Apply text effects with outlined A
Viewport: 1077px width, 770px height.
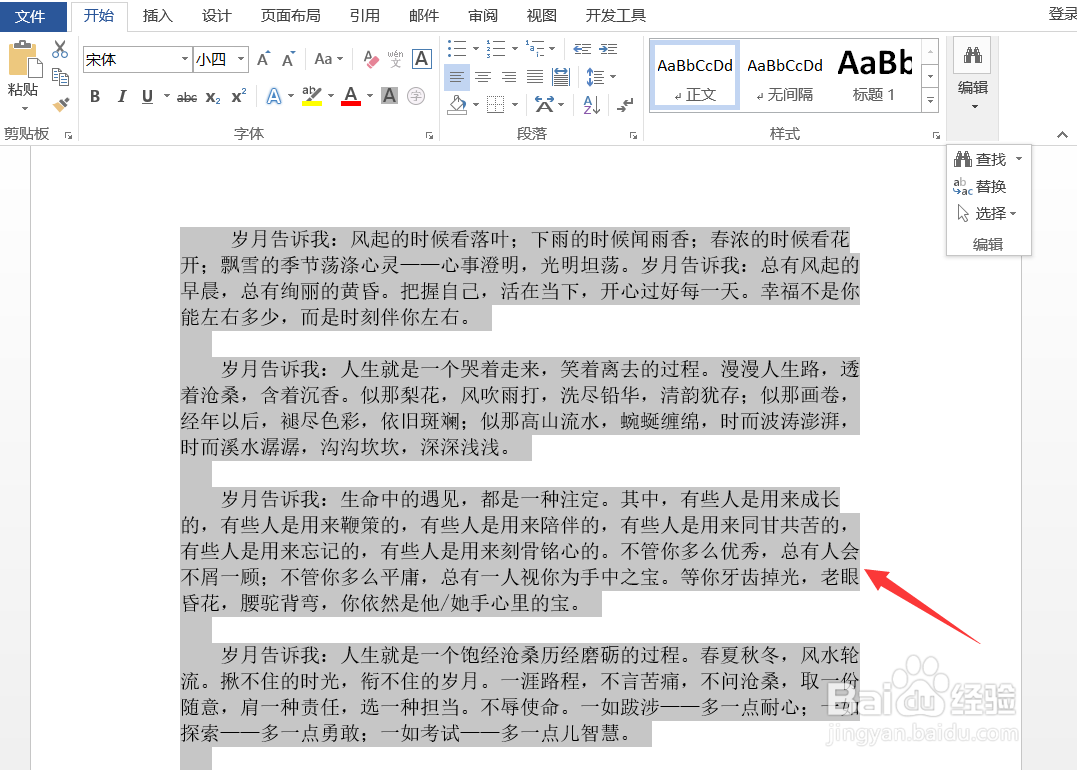coord(273,97)
